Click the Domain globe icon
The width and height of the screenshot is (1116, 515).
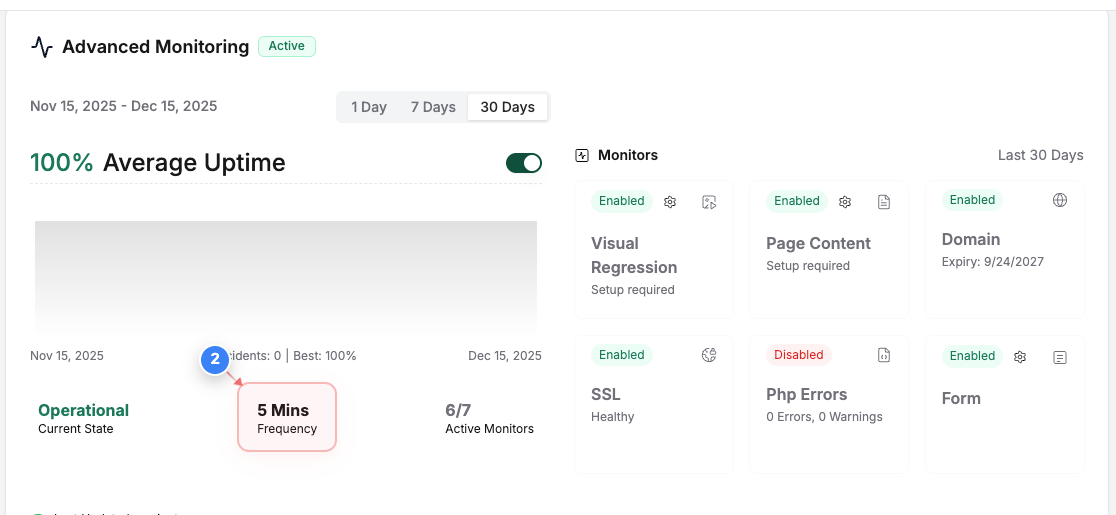(1060, 200)
